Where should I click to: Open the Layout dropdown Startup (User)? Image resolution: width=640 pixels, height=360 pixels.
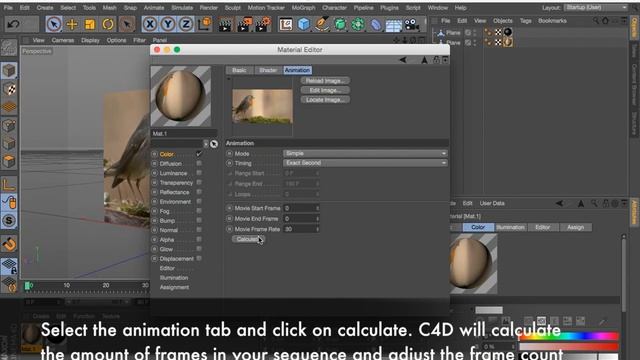point(596,8)
